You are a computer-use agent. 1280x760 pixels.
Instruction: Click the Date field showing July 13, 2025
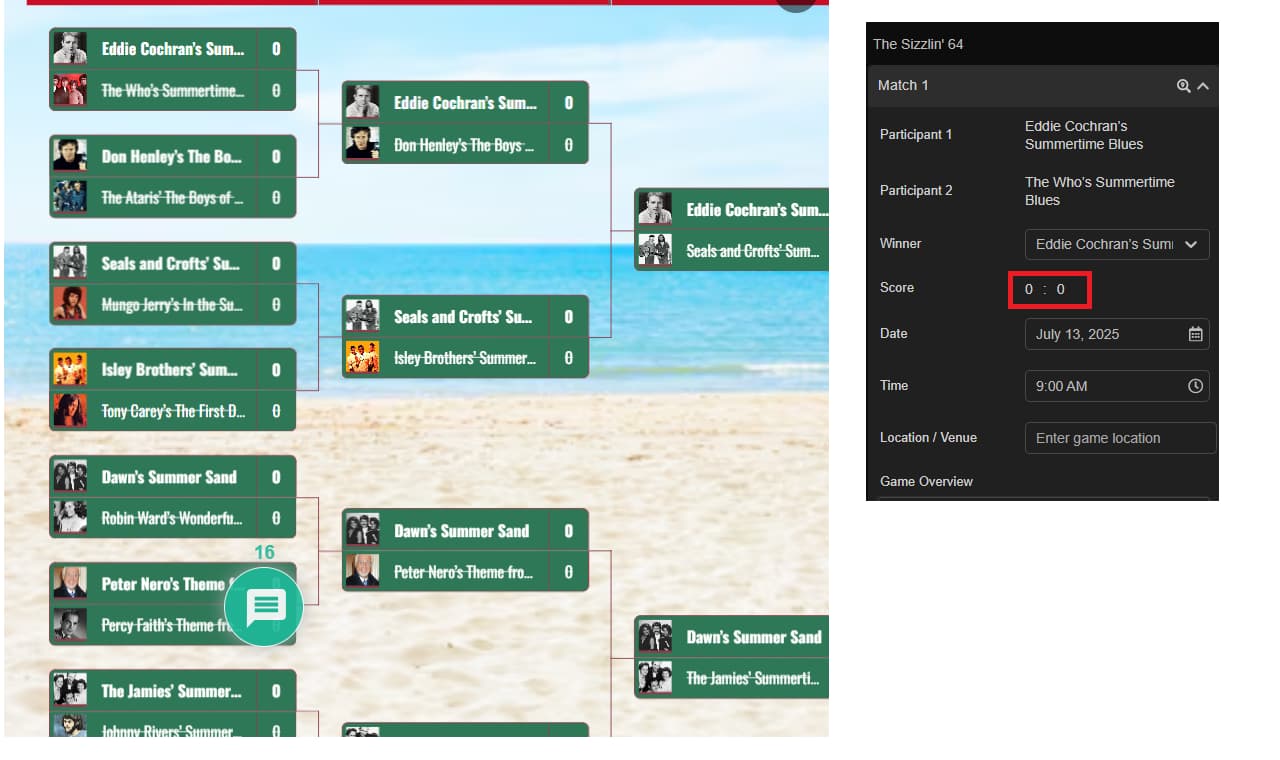click(x=1117, y=334)
